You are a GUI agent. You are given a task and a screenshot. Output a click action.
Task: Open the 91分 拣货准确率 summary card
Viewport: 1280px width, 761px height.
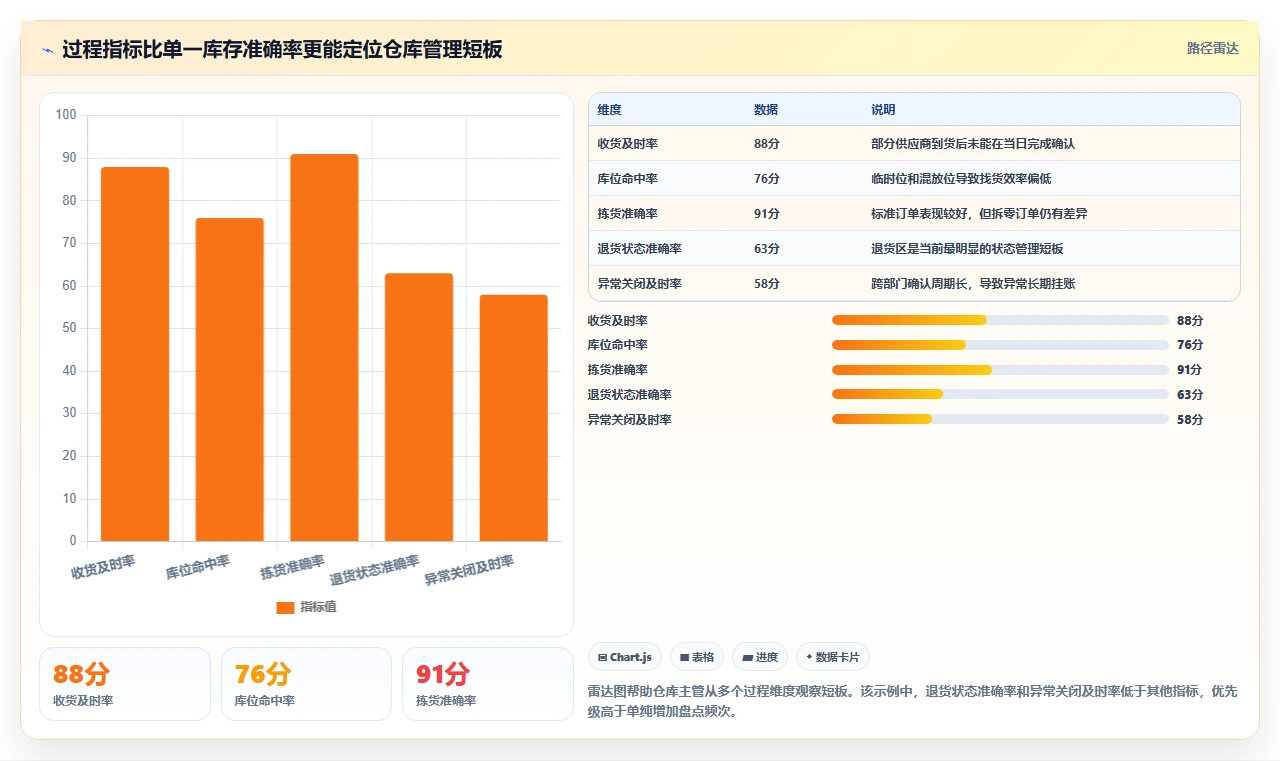pos(488,684)
